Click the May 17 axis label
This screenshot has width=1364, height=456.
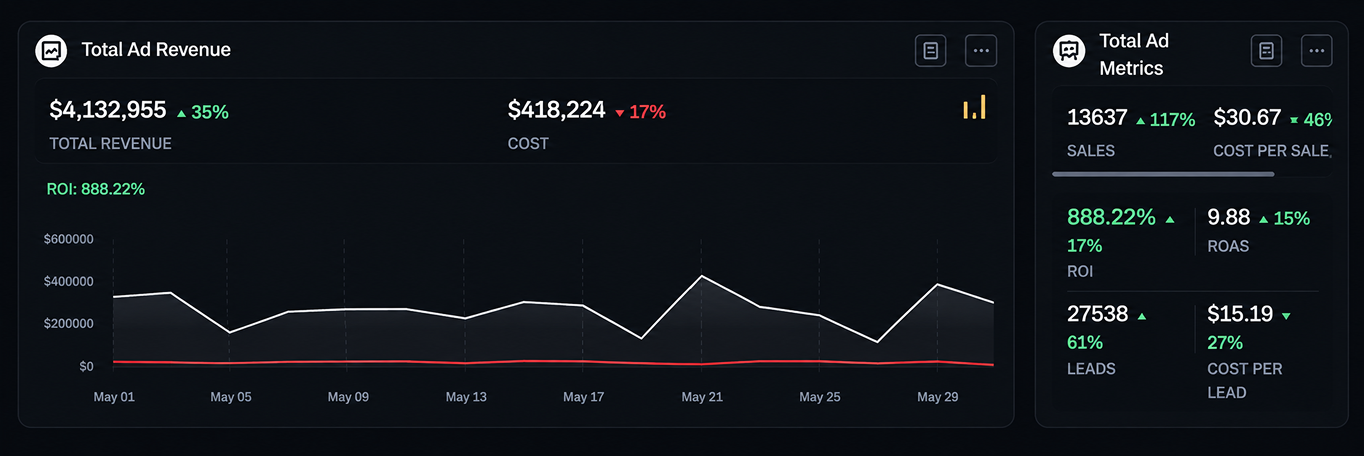584,397
